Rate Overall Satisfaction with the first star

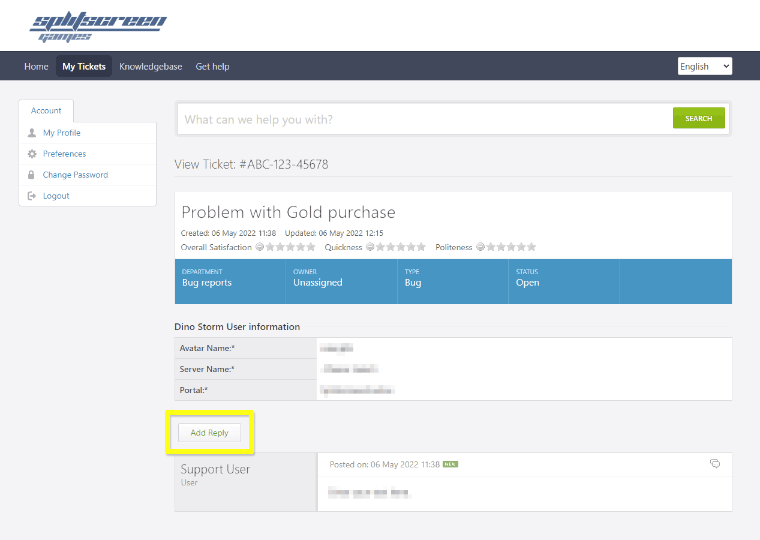click(x=270, y=247)
